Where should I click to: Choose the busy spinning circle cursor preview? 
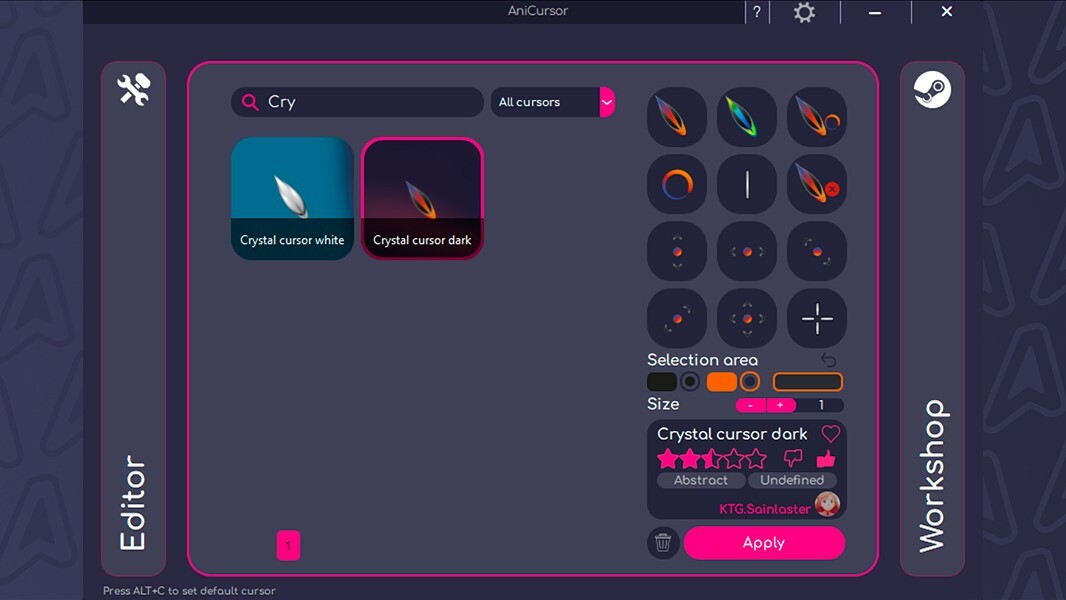677,184
